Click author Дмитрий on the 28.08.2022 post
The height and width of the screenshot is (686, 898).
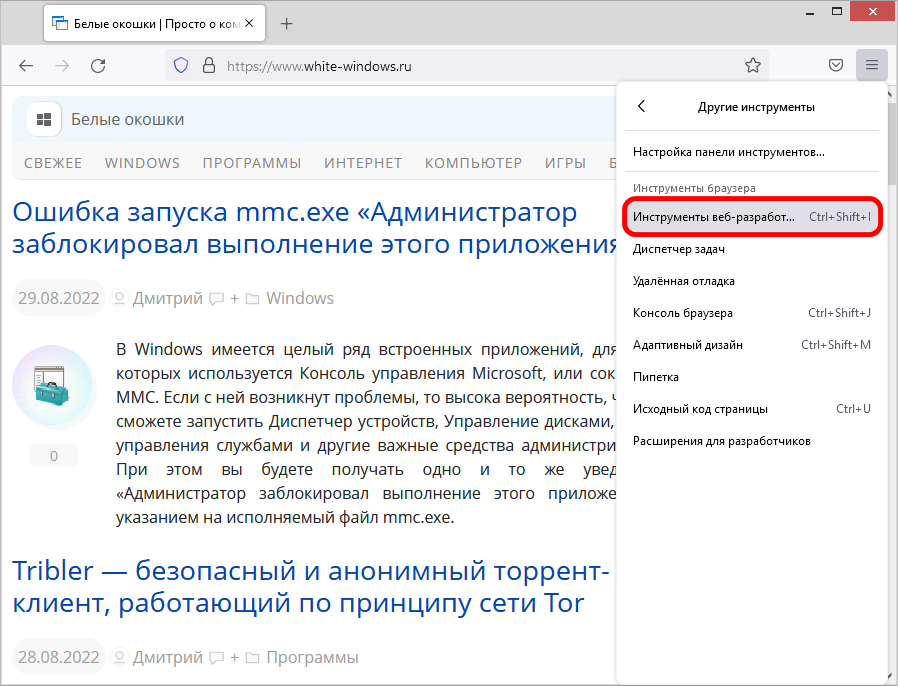[168, 657]
